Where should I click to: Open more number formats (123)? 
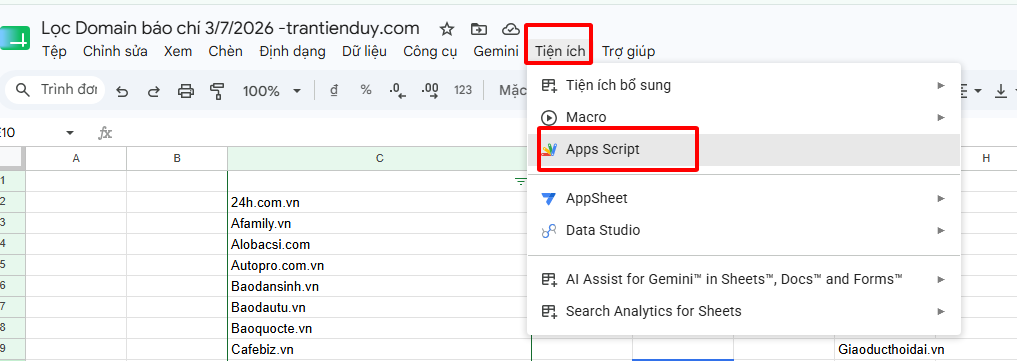pos(463,90)
